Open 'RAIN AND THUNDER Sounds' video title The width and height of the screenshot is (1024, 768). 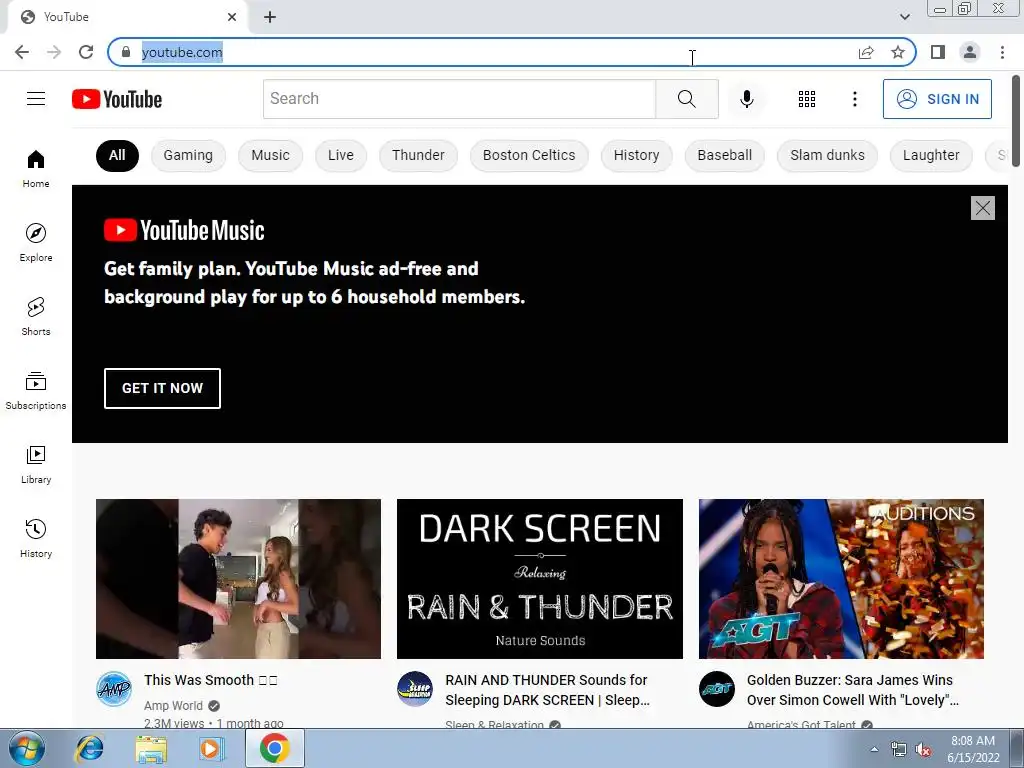pyautogui.click(x=547, y=690)
